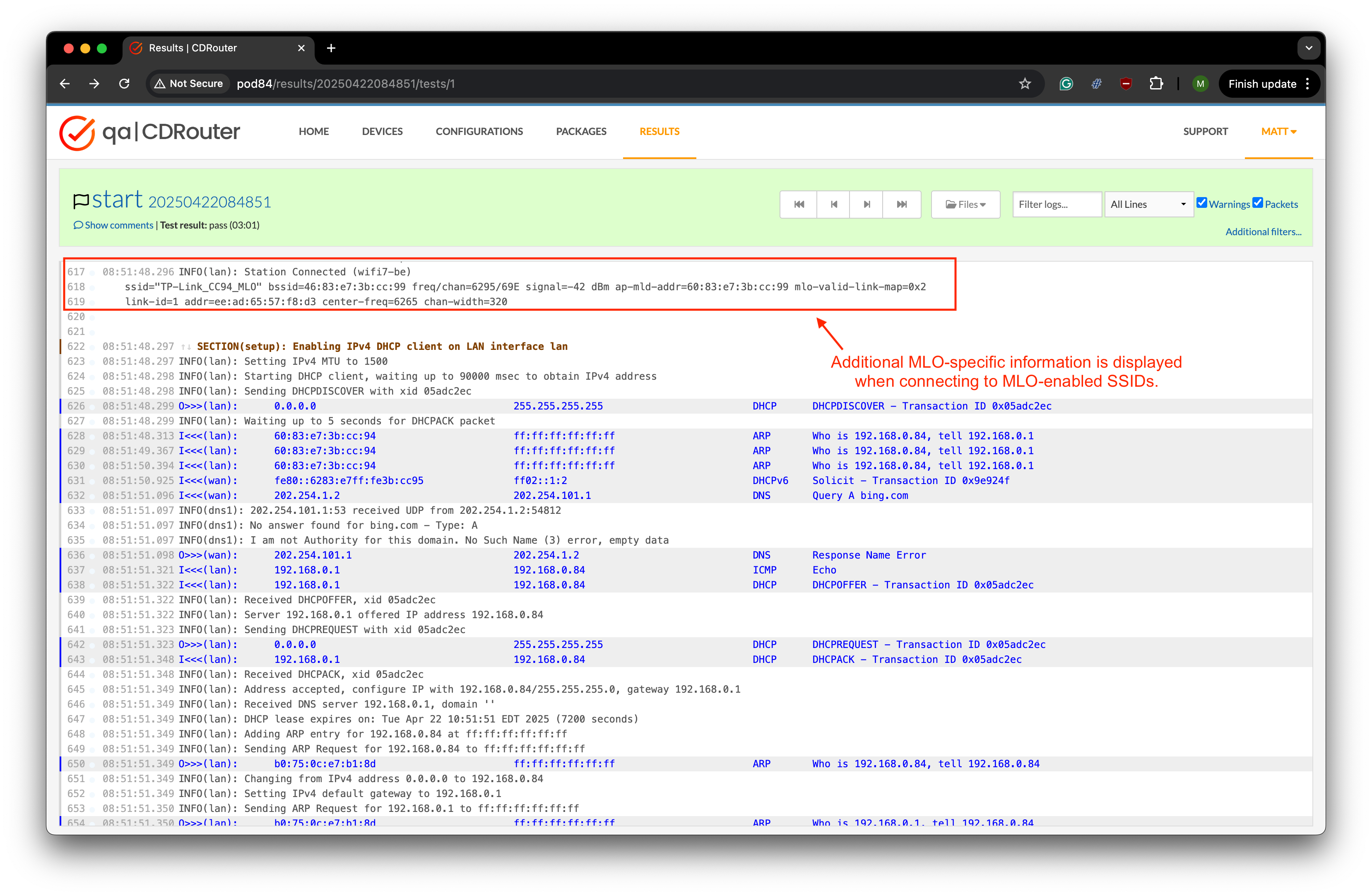
Task: Open the HOME menu item
Action: (313, 131)
